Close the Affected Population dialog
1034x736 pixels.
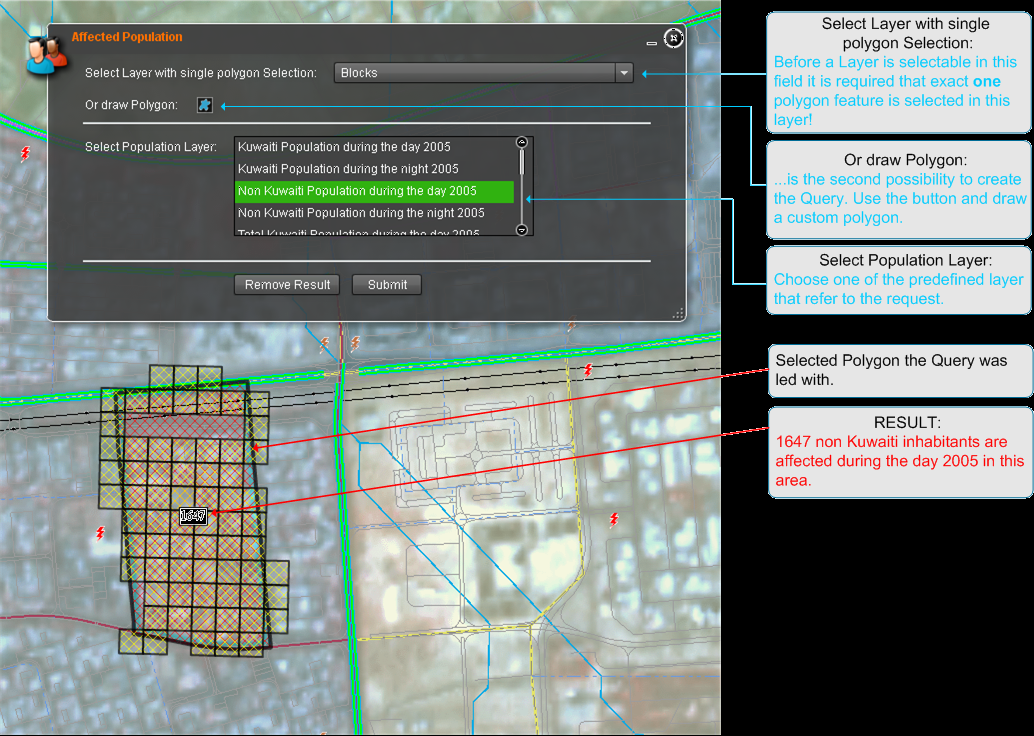pyautogui.click(x=674, y=38)
